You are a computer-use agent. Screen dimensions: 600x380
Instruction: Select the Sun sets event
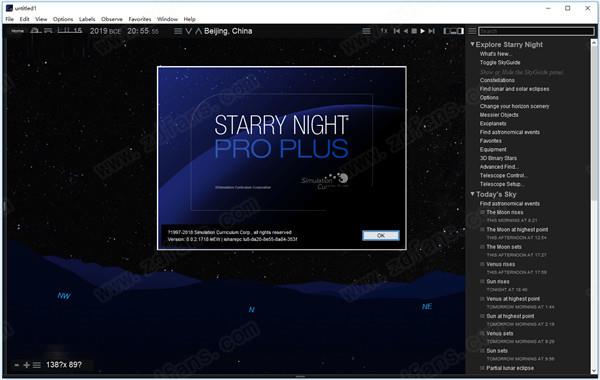497,351
